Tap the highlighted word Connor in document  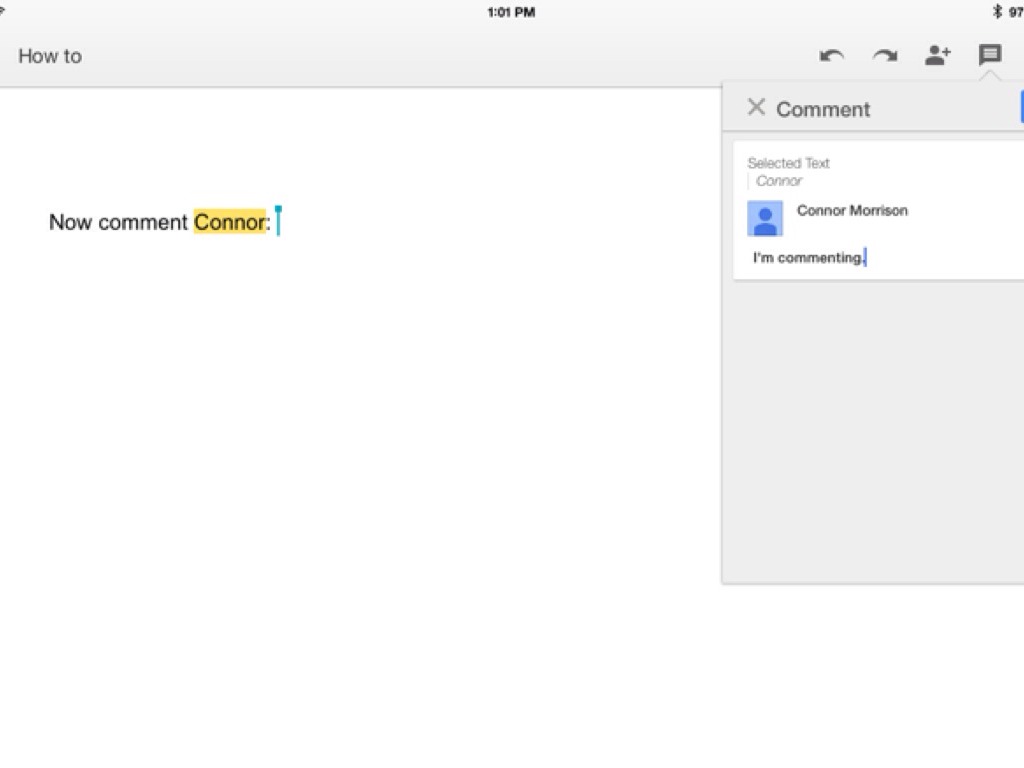(x=230, y=222)
